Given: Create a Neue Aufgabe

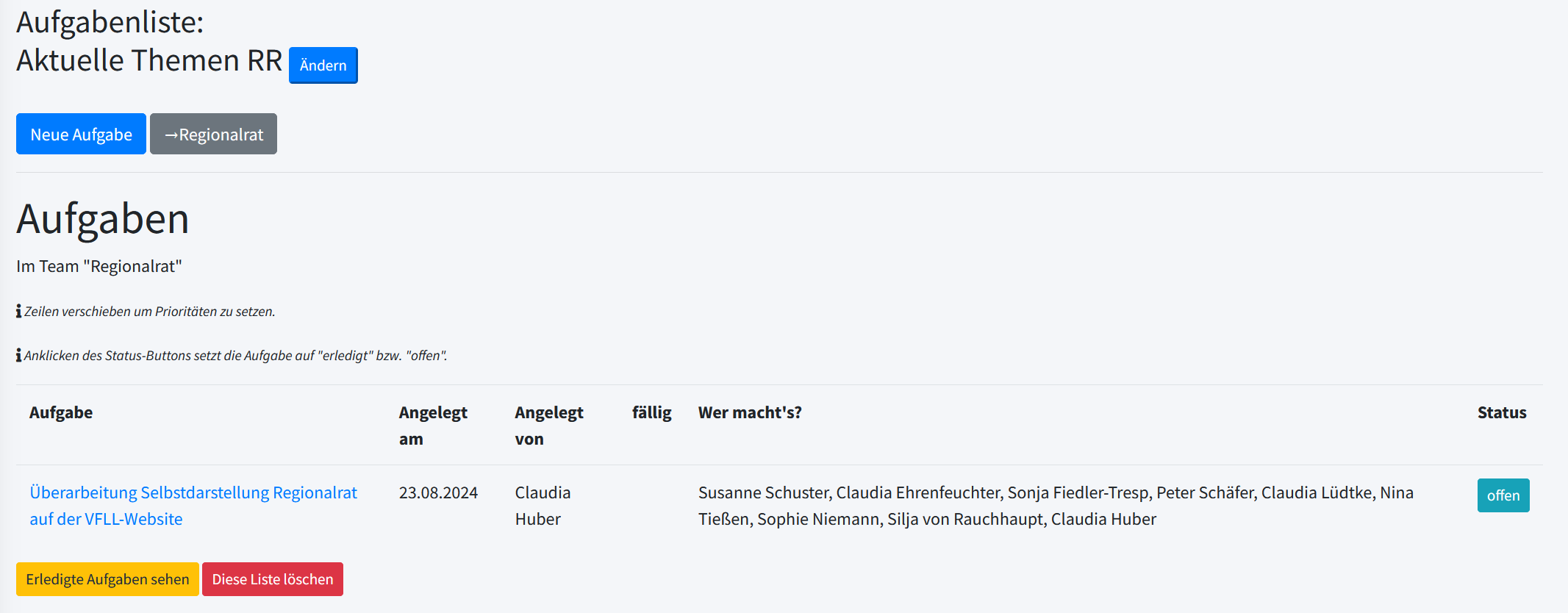Looking at the screenshot, I should pyautogui.click(x=81, y=134).
